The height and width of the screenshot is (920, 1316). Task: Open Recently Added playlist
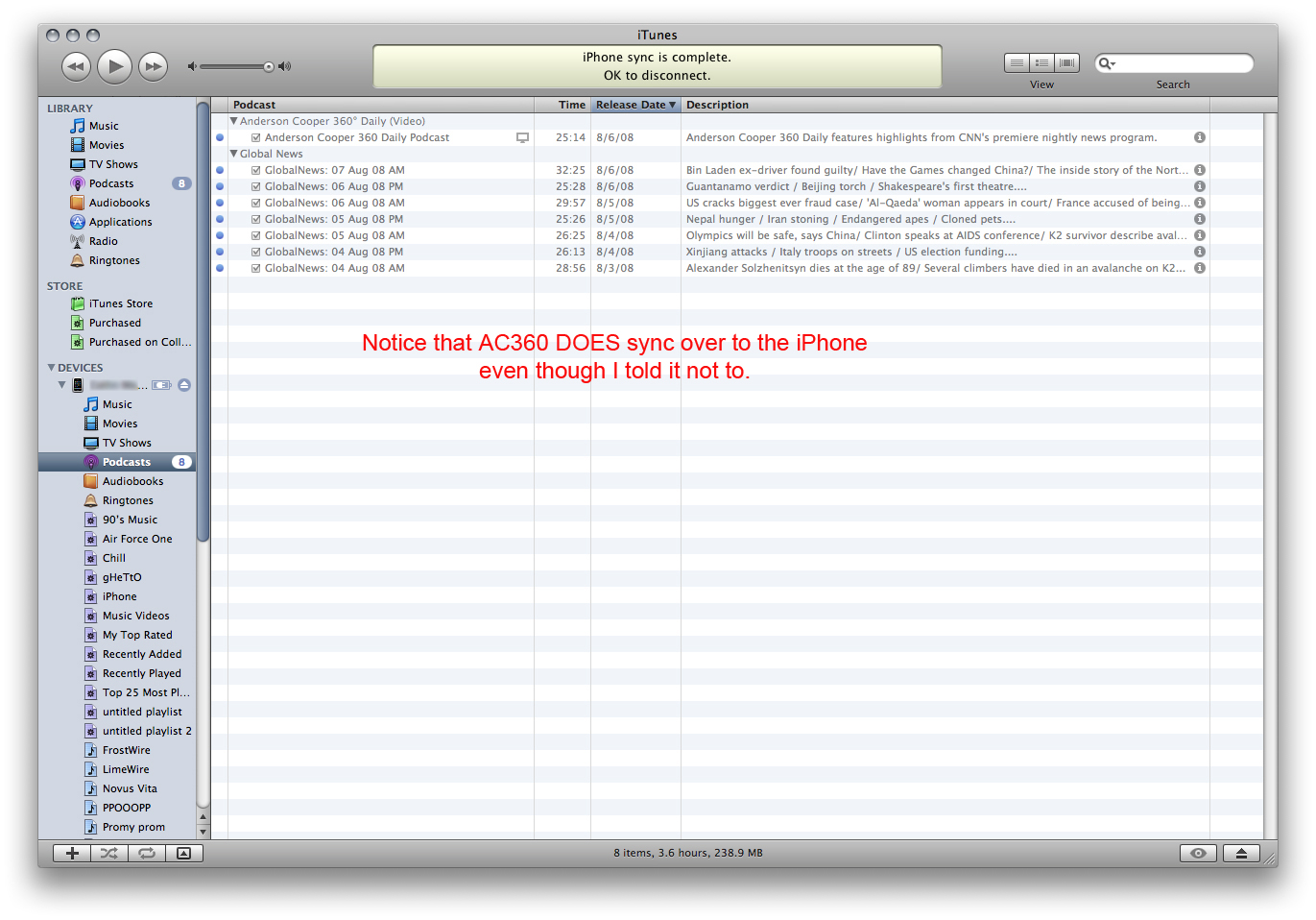pos(141,654)
